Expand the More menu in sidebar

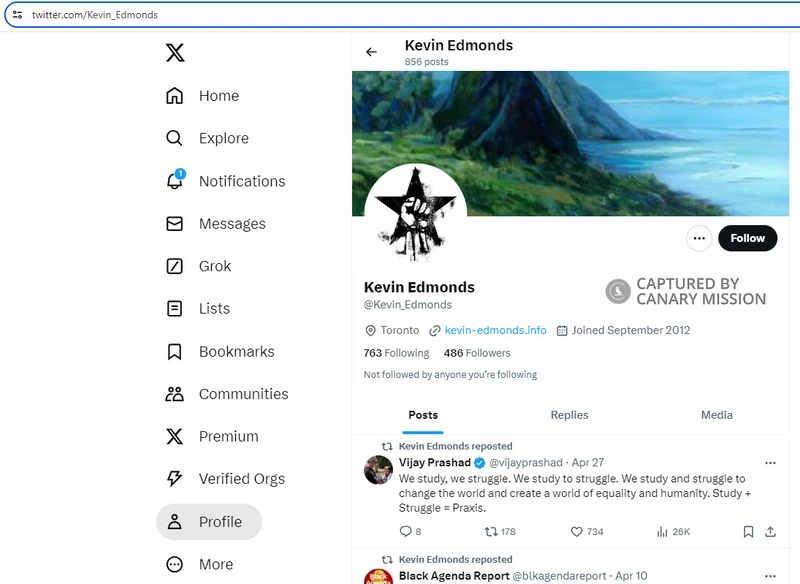point(199,564)
